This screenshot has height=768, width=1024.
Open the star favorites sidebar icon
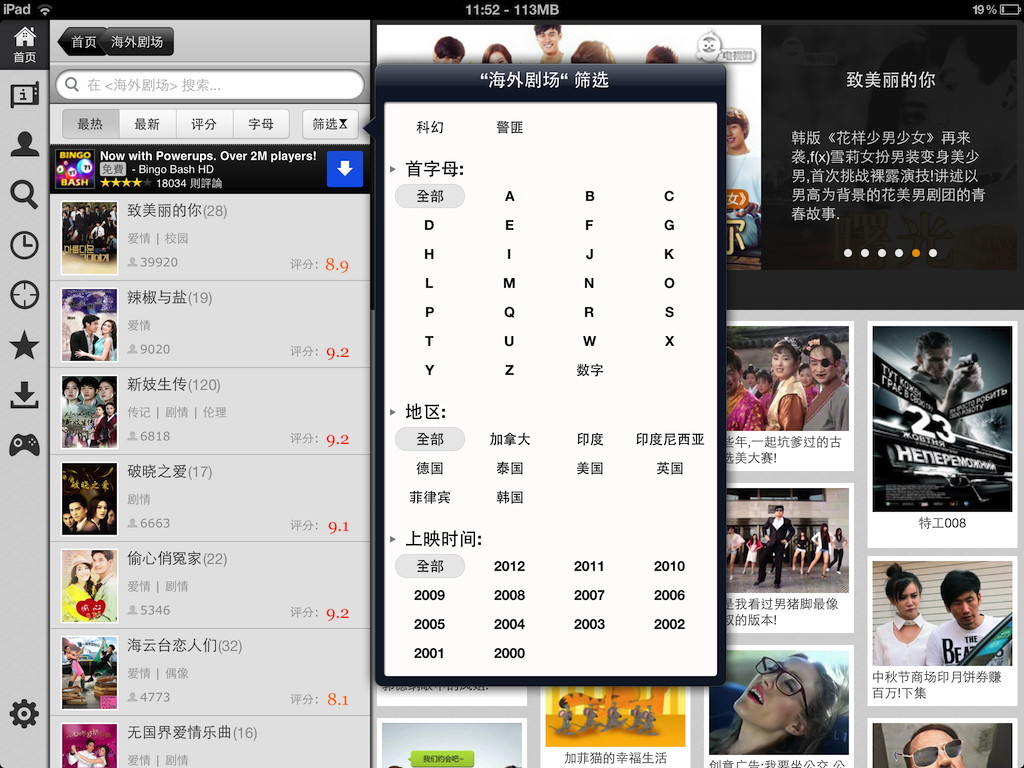pyautogui.click(x=24, y=346)
